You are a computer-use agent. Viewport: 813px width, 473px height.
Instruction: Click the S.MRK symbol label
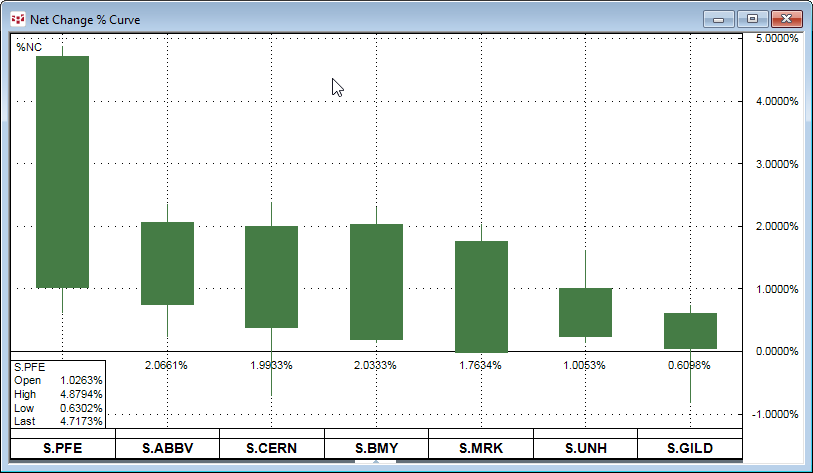click(480, 448)
